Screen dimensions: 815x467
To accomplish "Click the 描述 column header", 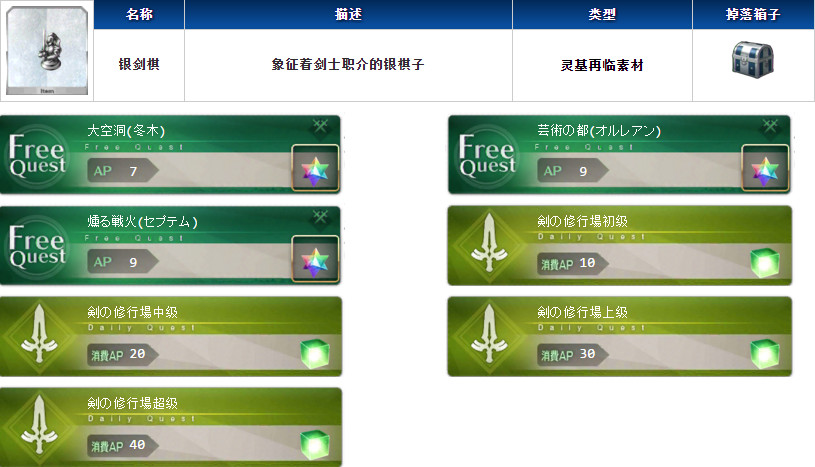I will click(348, 15).
